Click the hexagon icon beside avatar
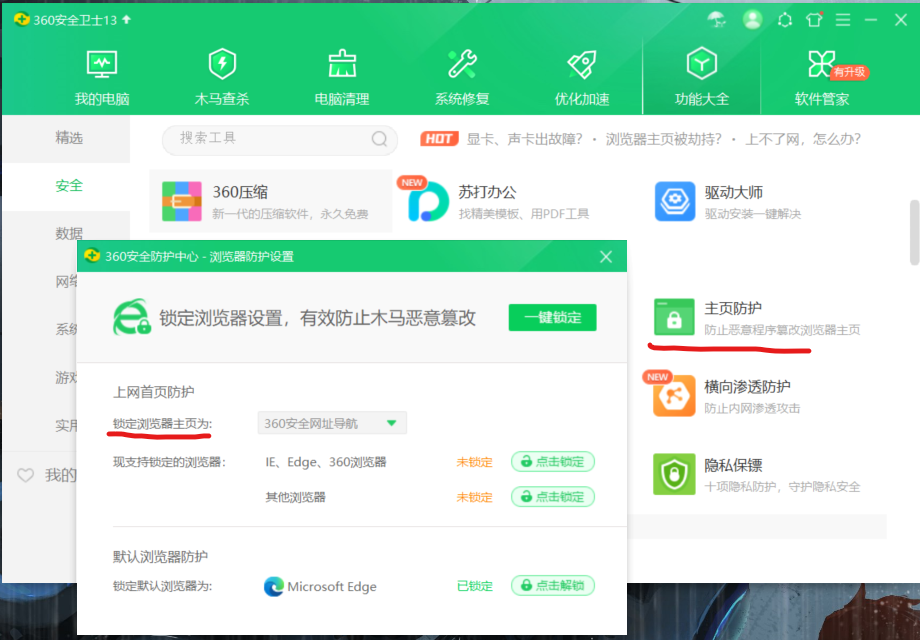 tap(785, 20)
